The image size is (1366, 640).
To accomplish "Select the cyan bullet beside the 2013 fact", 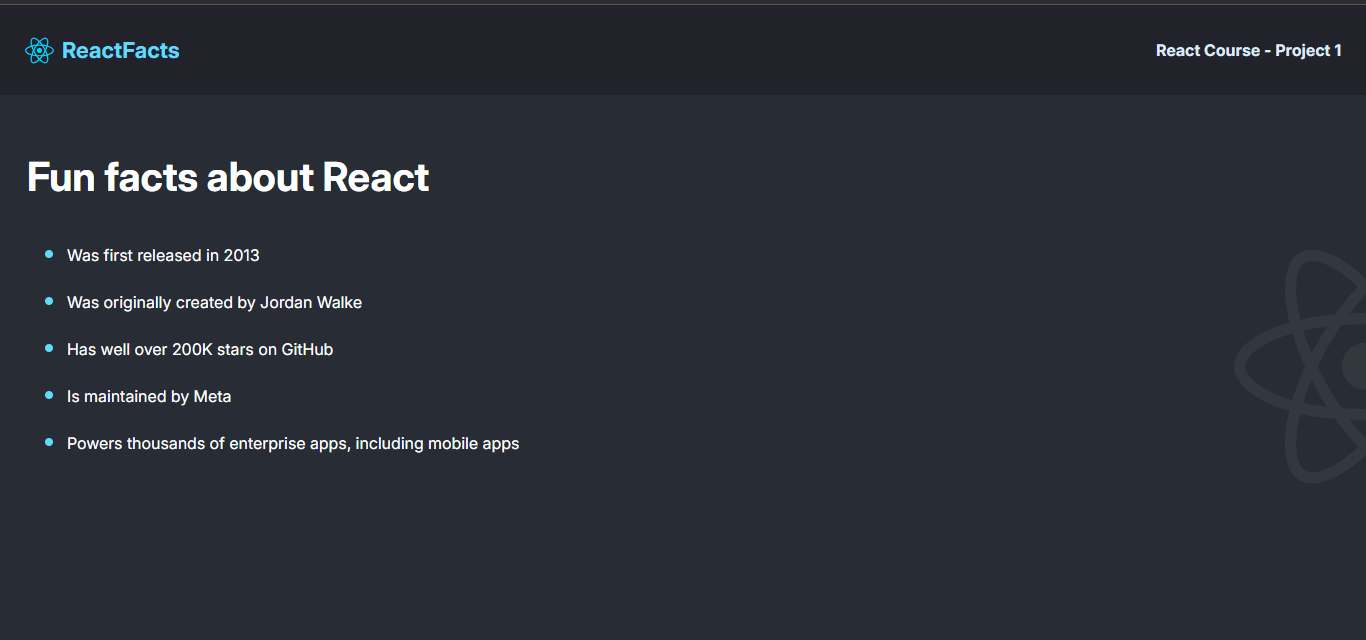I will tap(47, 255).
